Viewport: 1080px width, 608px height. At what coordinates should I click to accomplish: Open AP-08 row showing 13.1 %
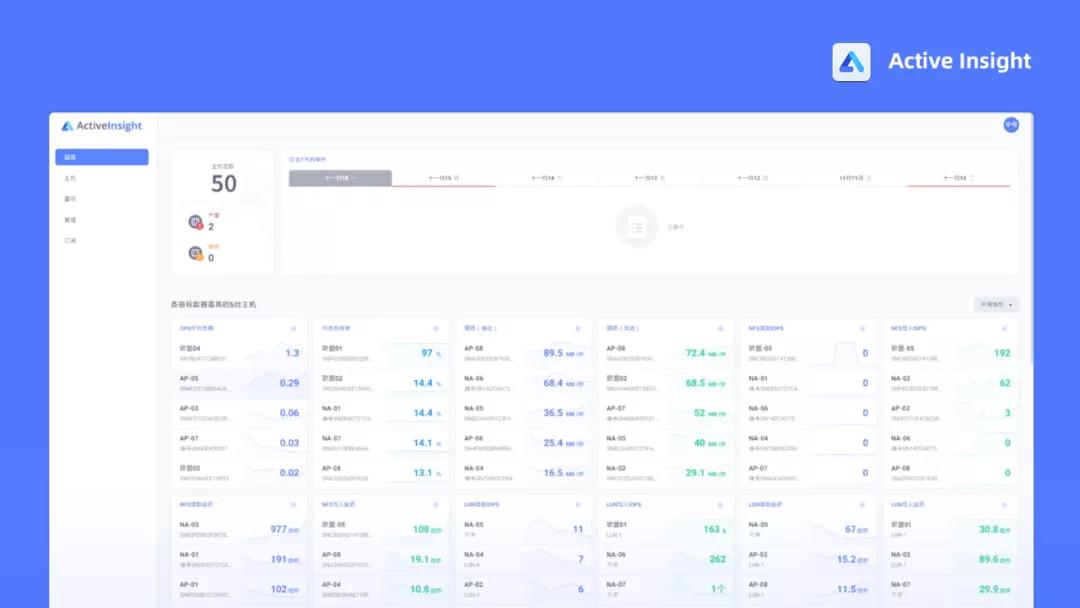(x=382, y=472)
